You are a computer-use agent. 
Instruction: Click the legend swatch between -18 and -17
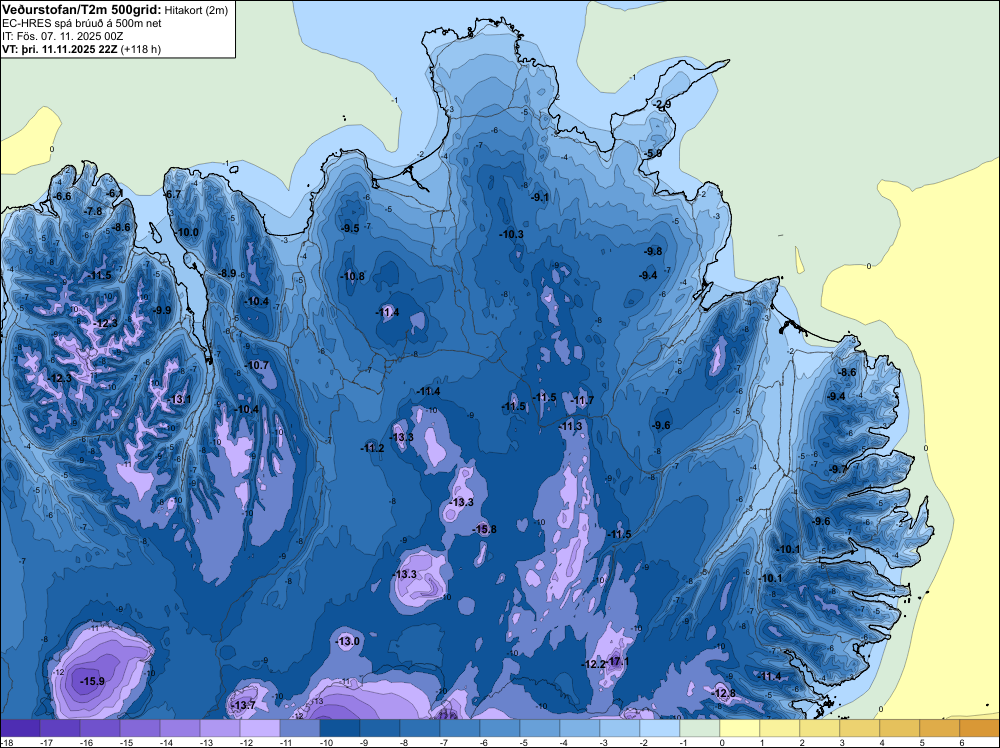coord(20,728)
